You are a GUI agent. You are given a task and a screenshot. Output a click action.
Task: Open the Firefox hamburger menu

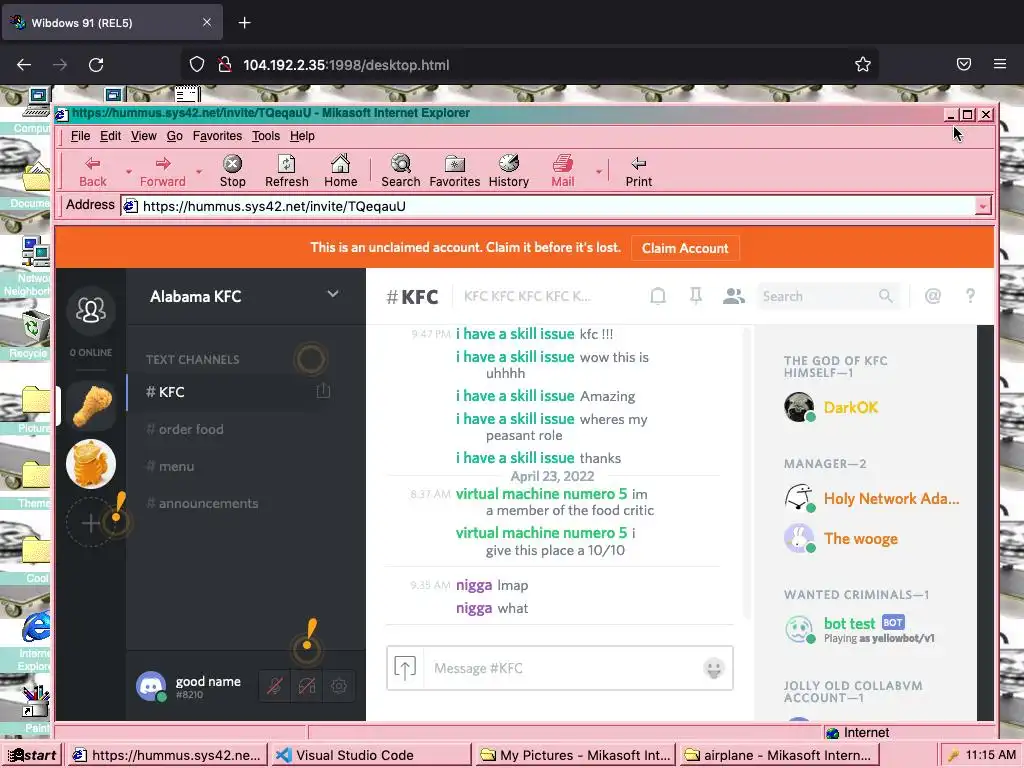point(1000,64)
